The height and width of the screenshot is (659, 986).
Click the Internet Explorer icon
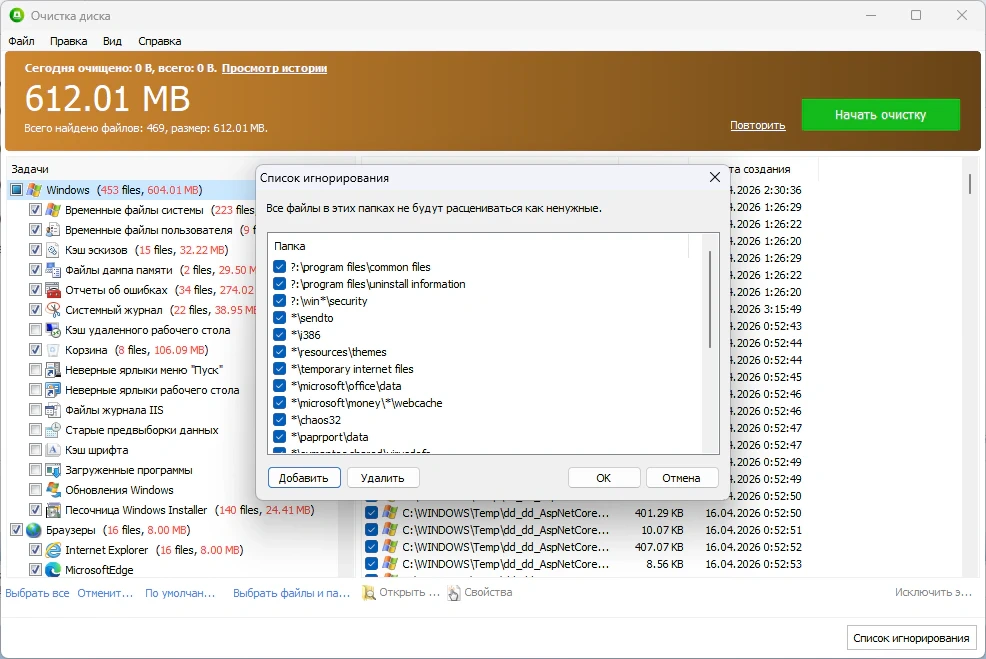pyautogui.click(x=53, y=550)
